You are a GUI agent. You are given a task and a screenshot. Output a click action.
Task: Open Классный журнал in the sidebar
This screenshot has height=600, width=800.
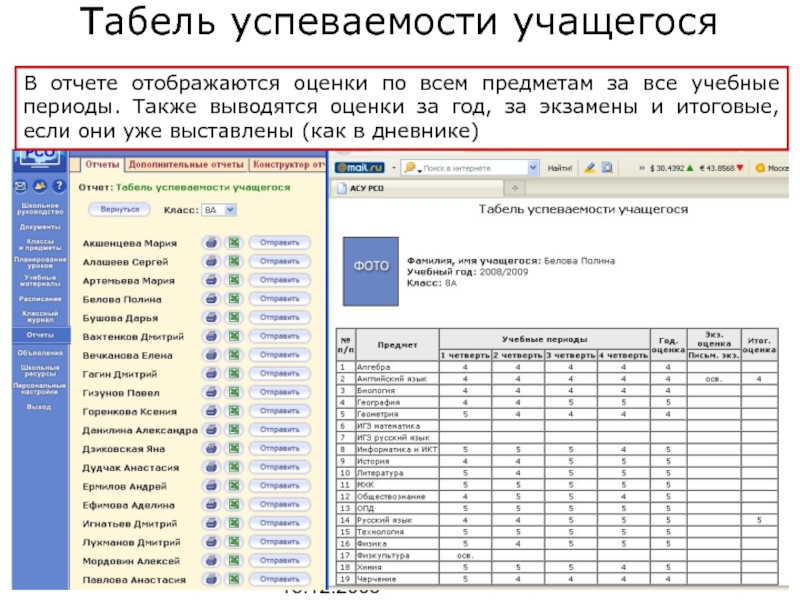click(x=39, y=316)
